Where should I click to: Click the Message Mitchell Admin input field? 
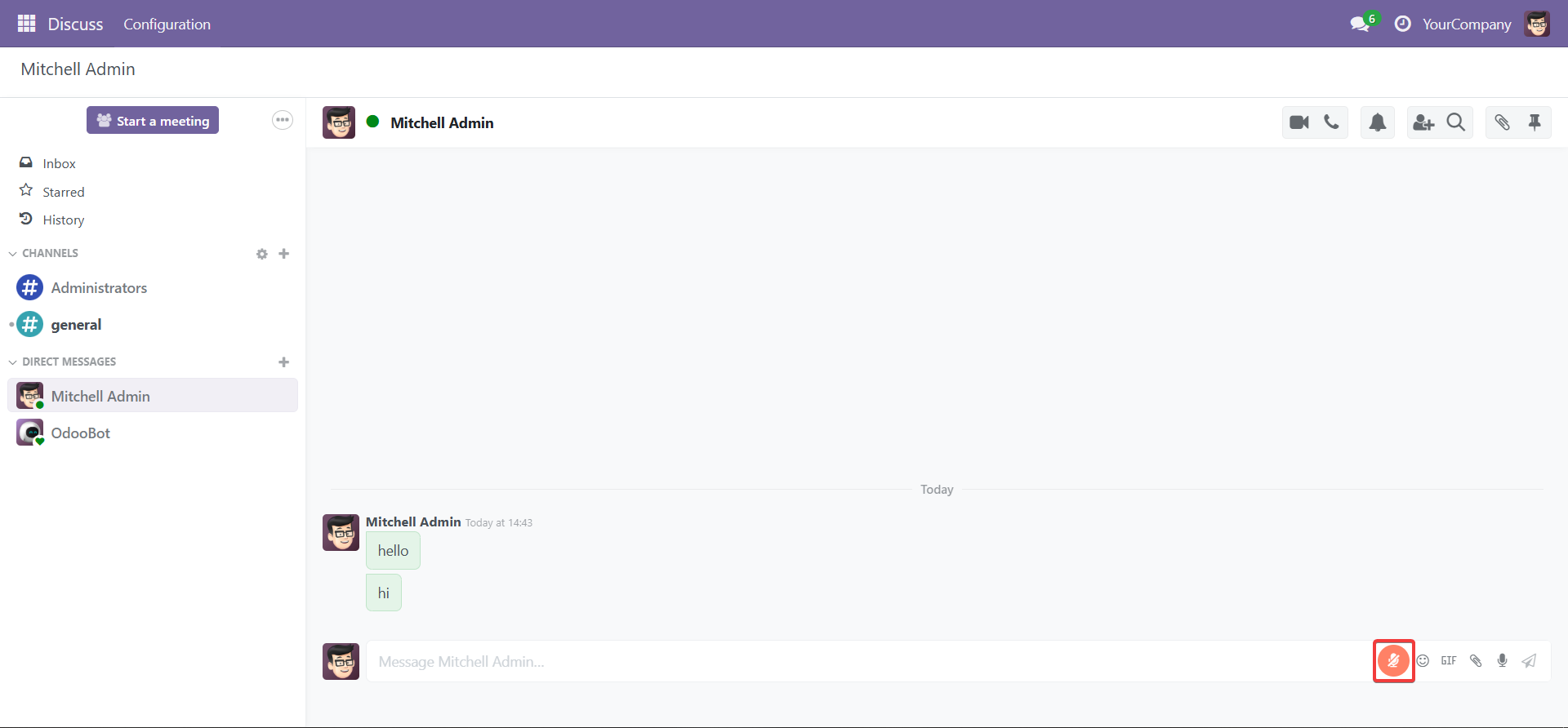pyautogui.click(x=866, y=662)
